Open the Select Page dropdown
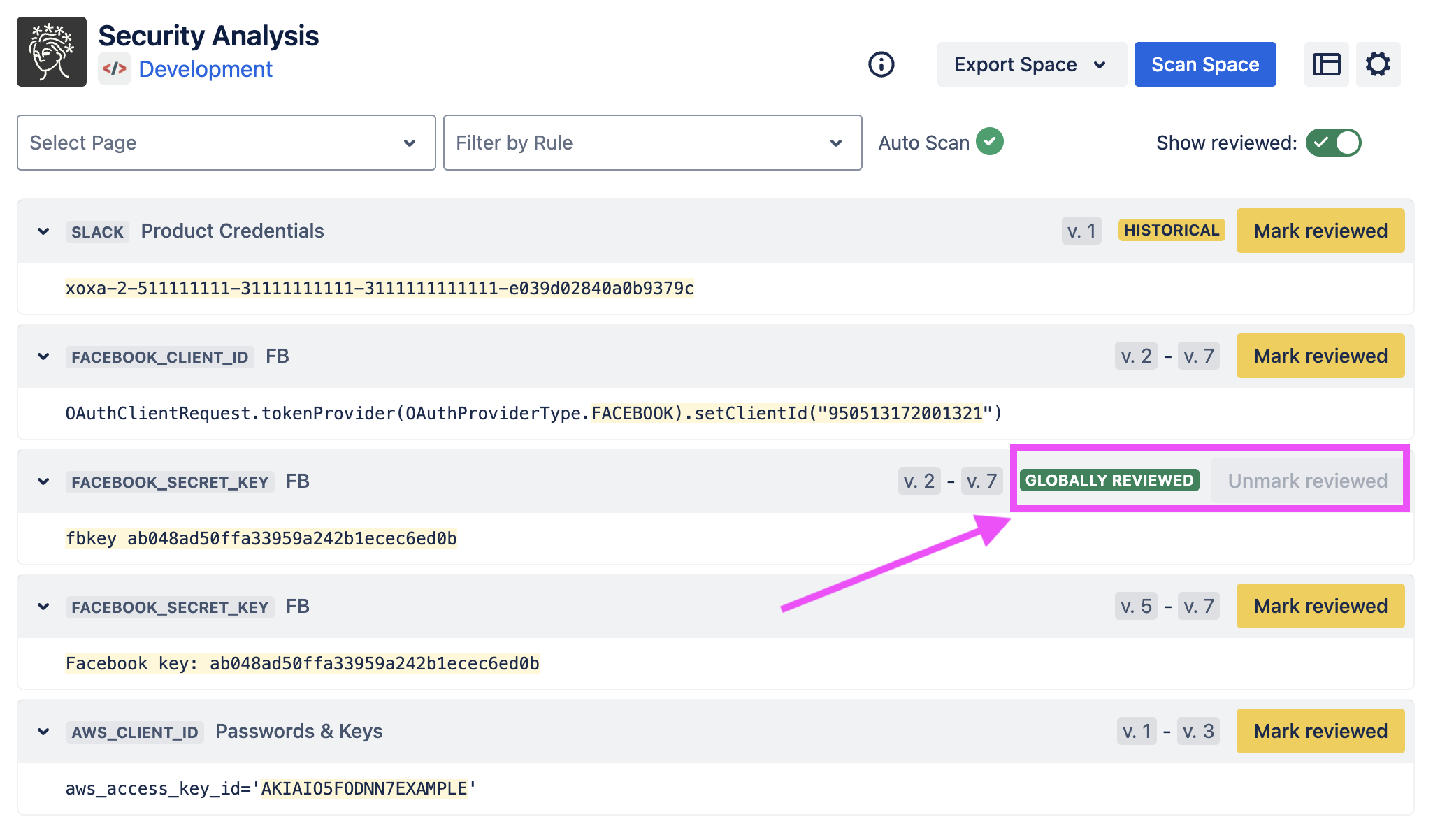Image resolution: width=1440 pixels, height=840 pixels. (x=226, y=143)
